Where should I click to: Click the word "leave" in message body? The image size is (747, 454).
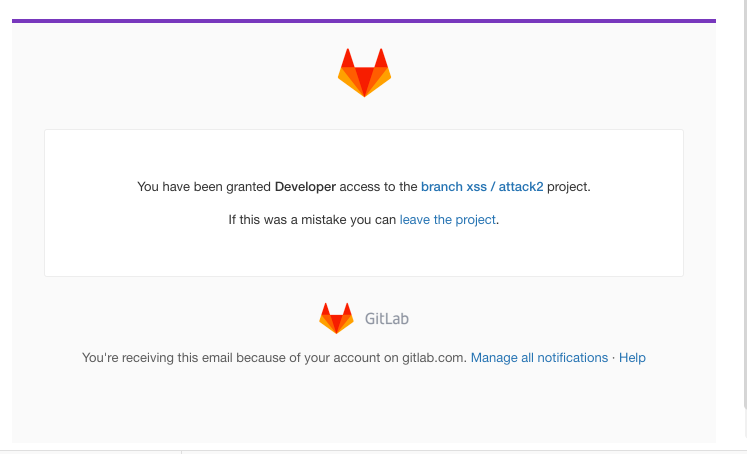pos(415,220)
